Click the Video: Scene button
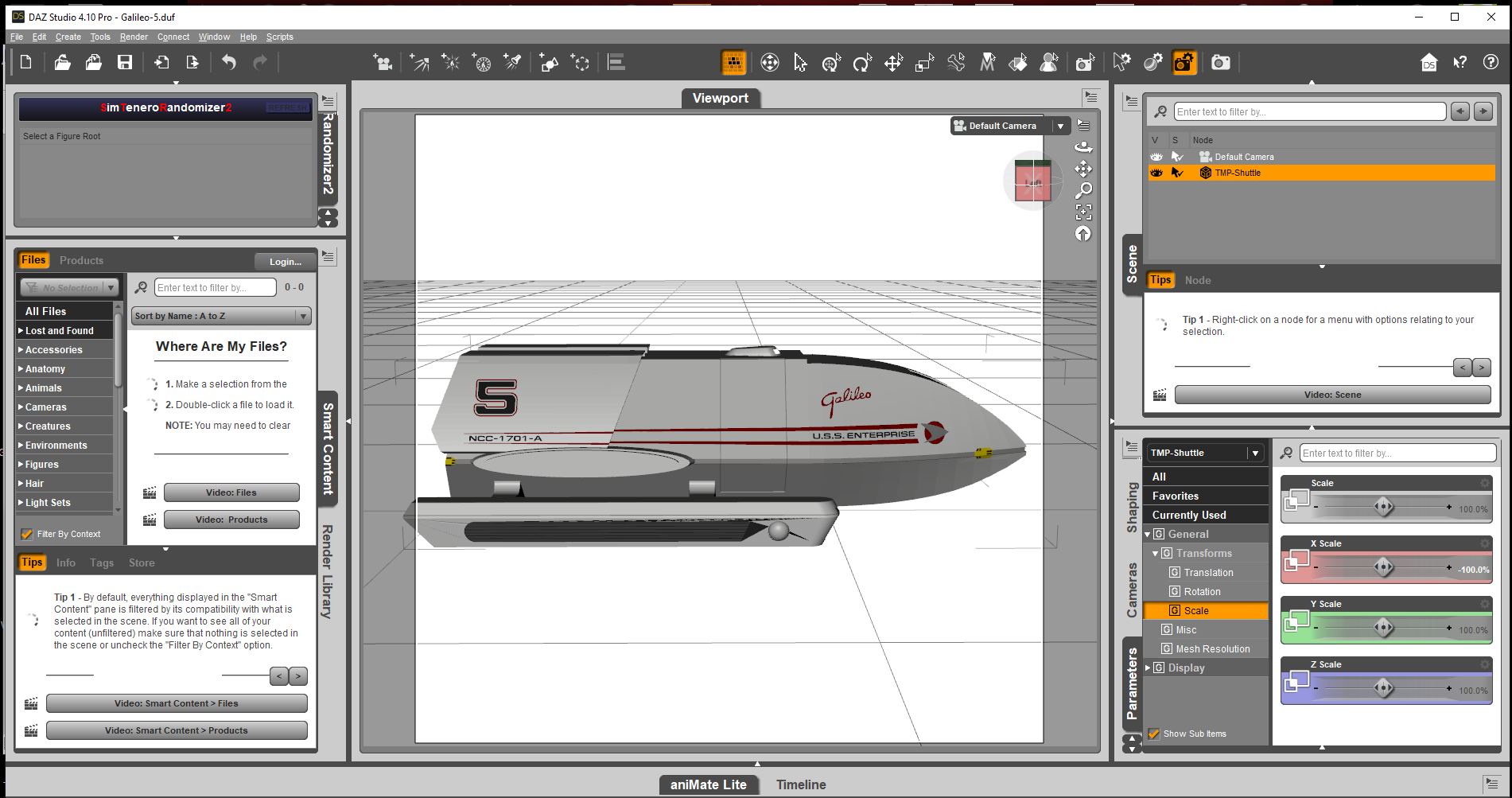 tap(1332, 395)
